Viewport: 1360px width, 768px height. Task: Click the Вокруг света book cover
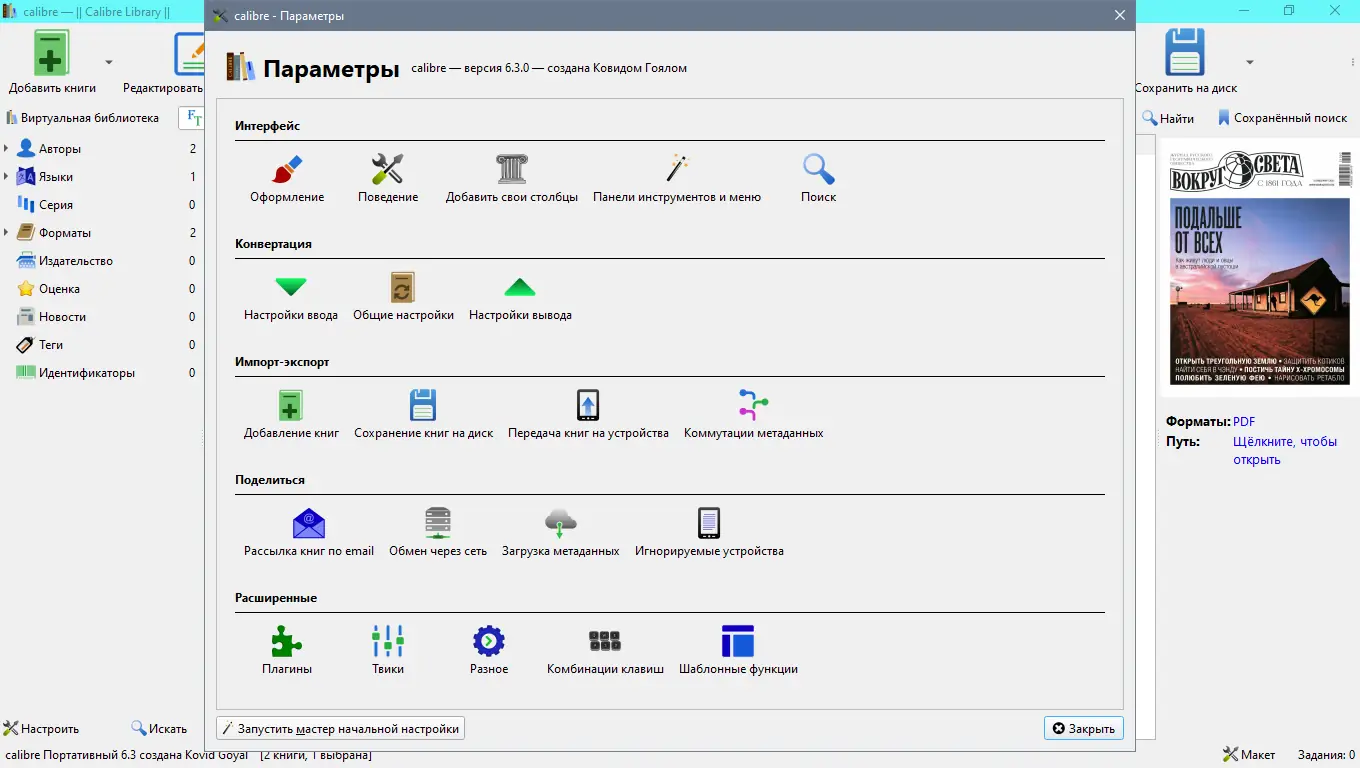[1260, 268]
